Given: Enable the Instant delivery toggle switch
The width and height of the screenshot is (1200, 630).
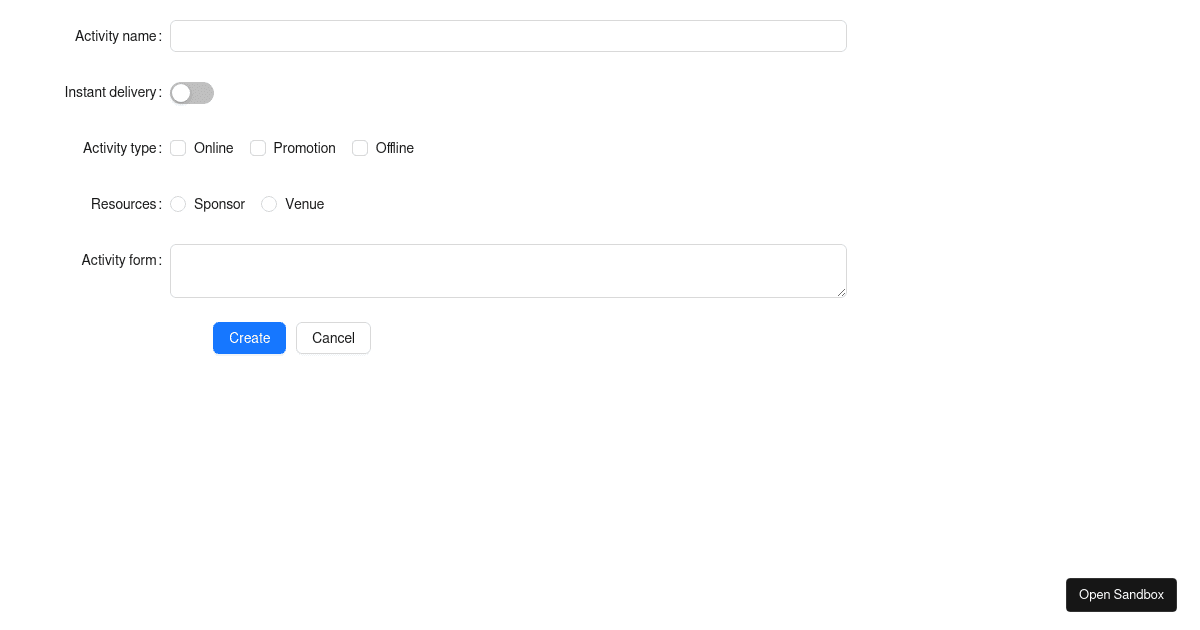Looking at the screenshot, I should pyautogui.click(x=191, y=93).
